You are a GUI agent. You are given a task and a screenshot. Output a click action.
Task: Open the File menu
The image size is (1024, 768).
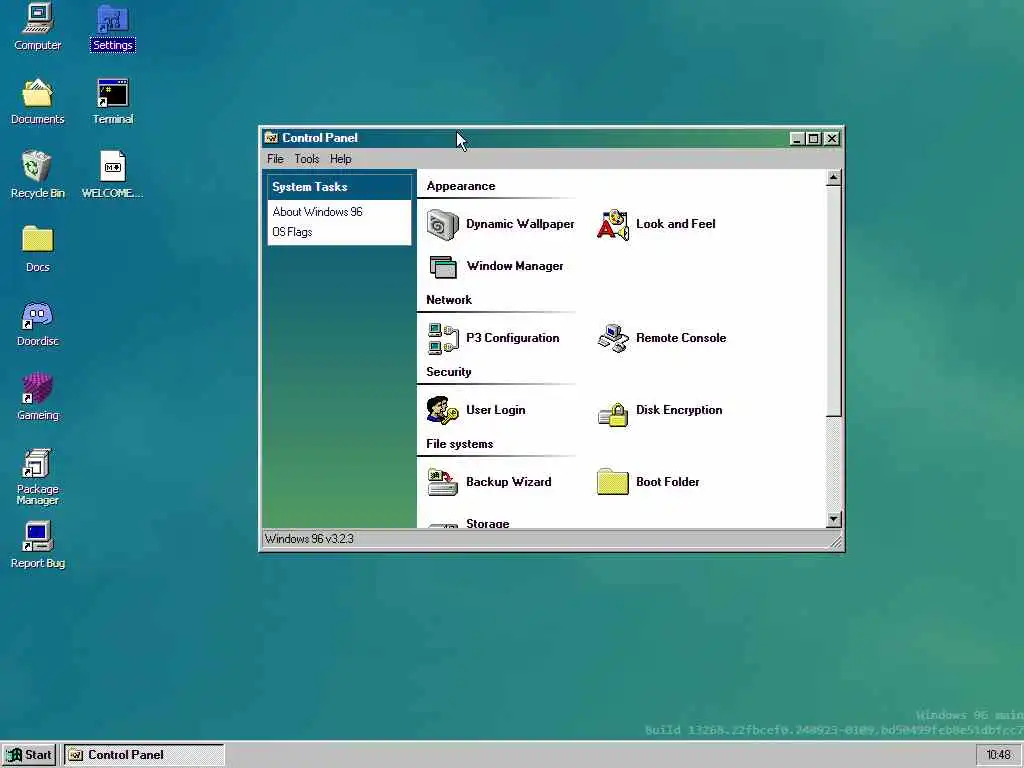(275, 159)
